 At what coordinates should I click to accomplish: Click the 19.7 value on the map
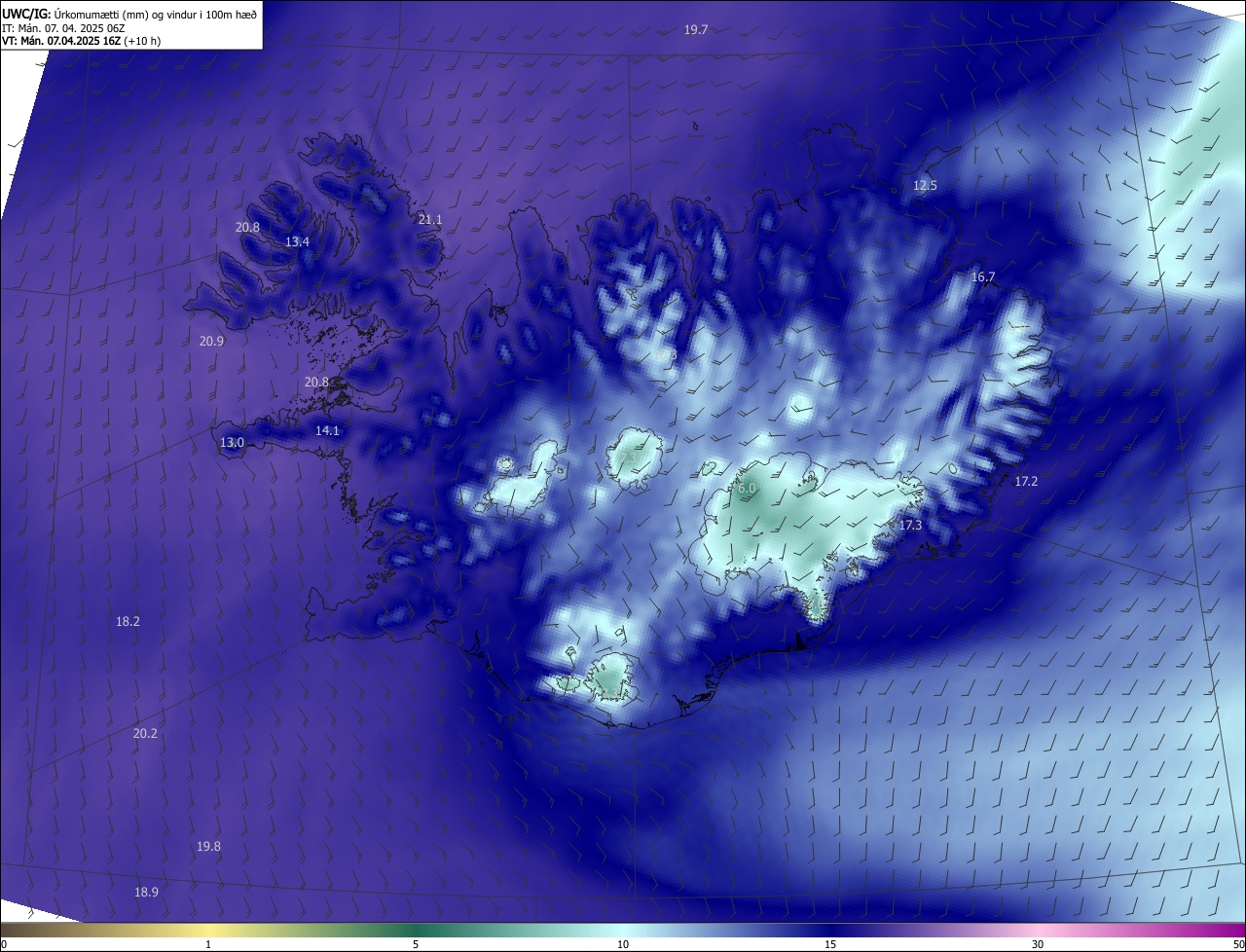click(695, 30)
